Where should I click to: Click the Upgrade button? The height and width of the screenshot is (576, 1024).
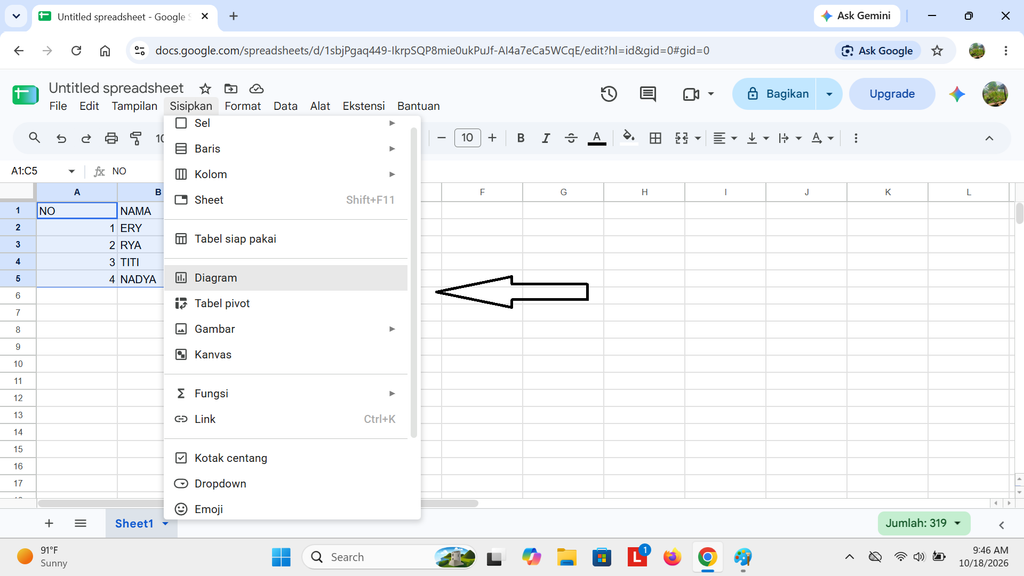click(891, 94)
